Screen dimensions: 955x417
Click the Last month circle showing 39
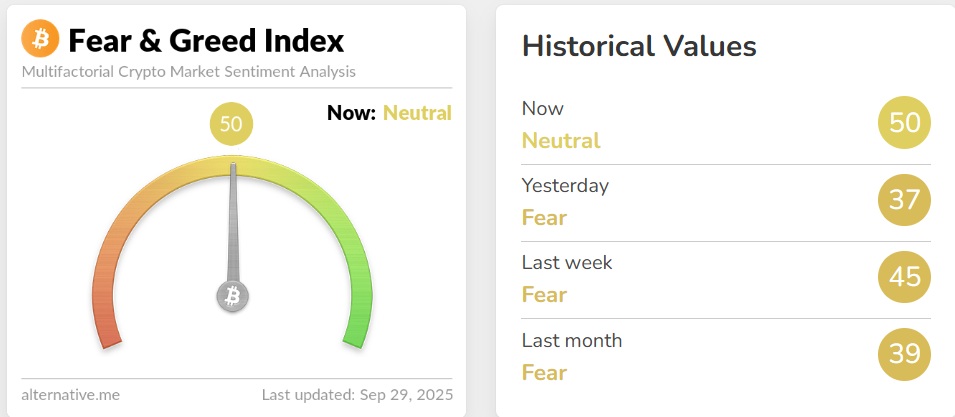[x=904, y=354]
